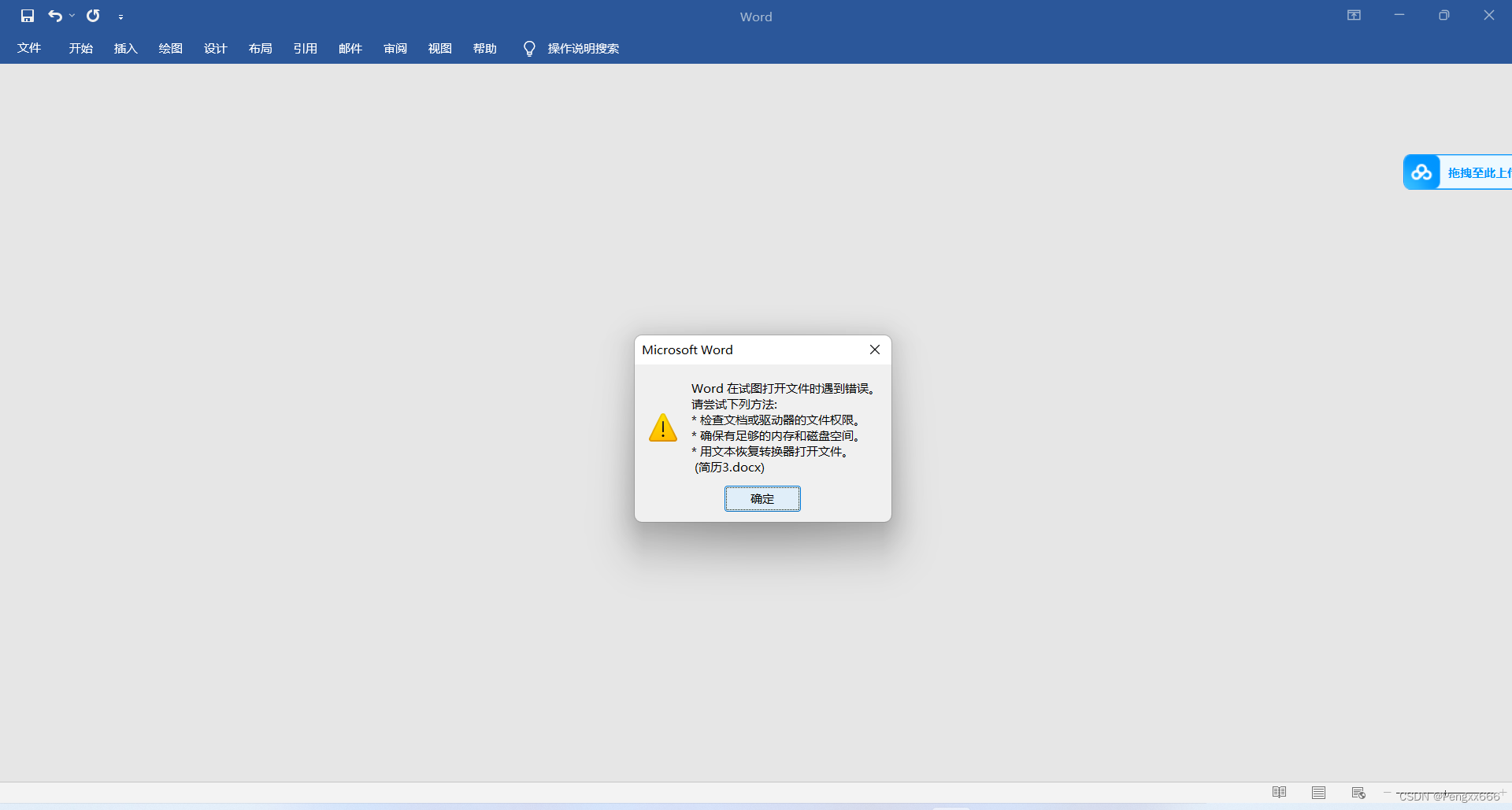Minimize the Word window

click(x=1399, y=15)
